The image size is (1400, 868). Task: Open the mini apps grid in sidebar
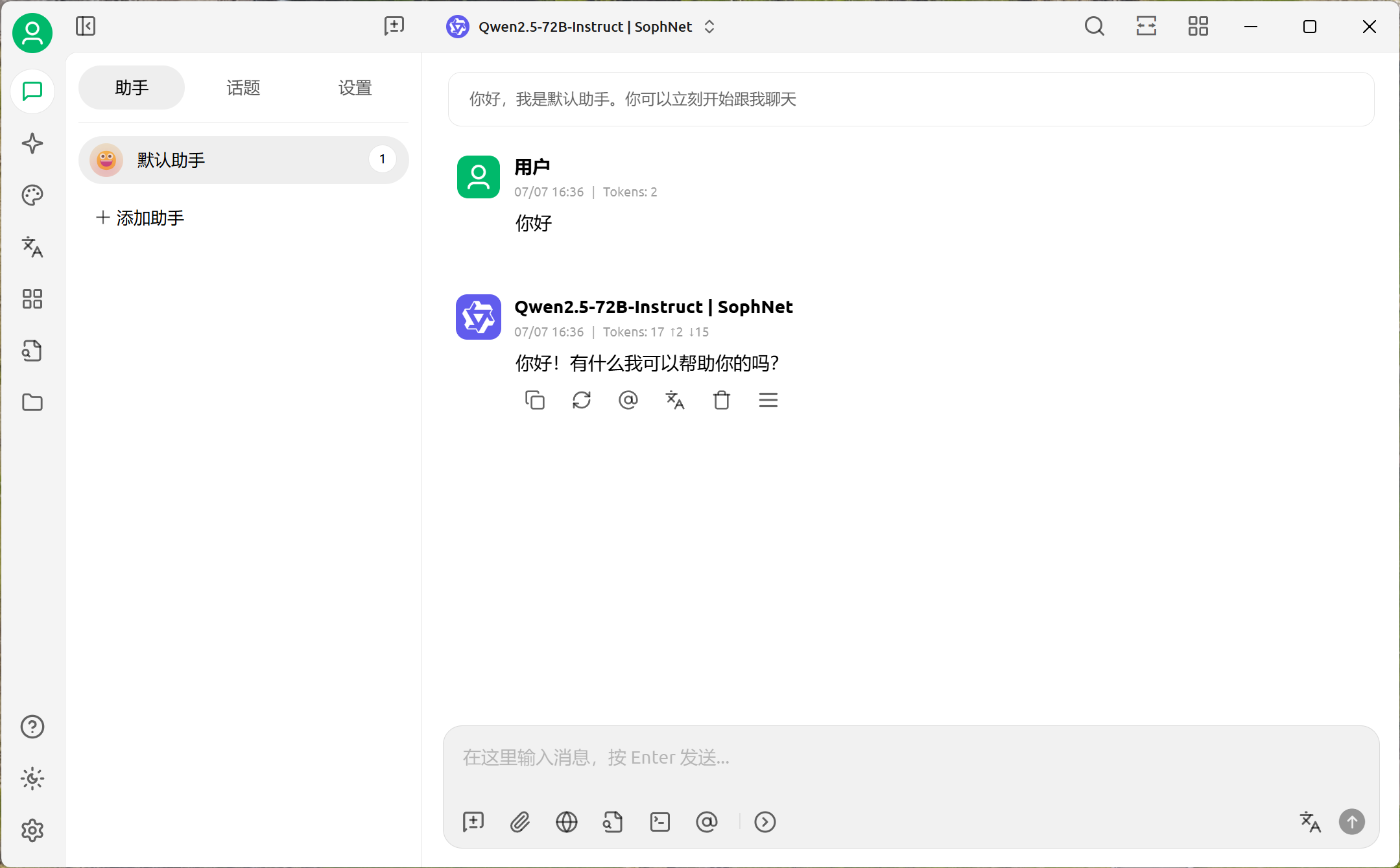point(32,299)
